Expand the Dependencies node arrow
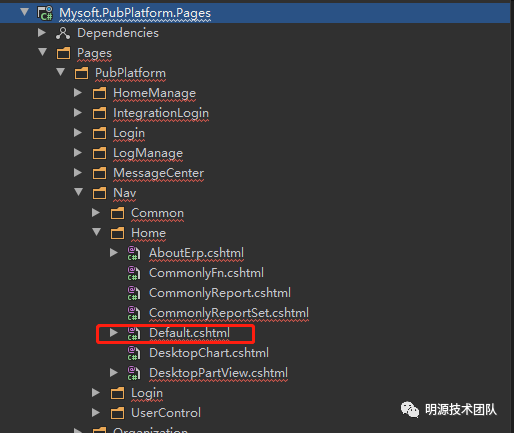This screenshot has width=514, height=433. pos(42,32)
